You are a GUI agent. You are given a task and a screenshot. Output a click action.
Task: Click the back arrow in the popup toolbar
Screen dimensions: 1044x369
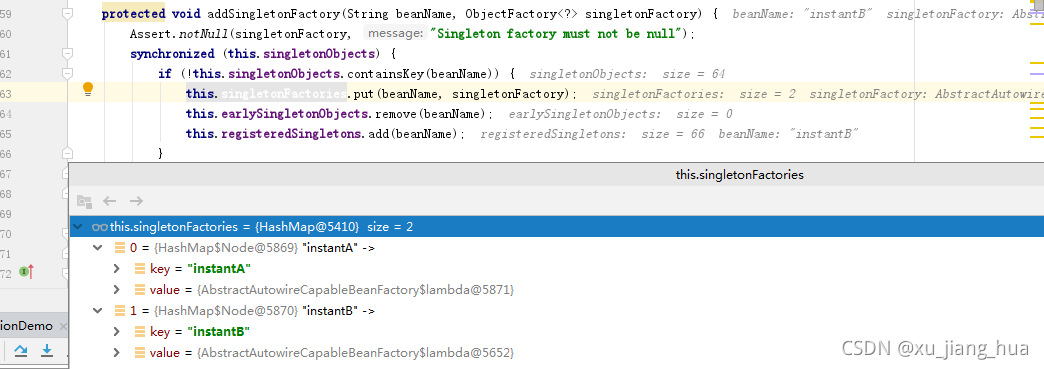(x=110, y=200)
